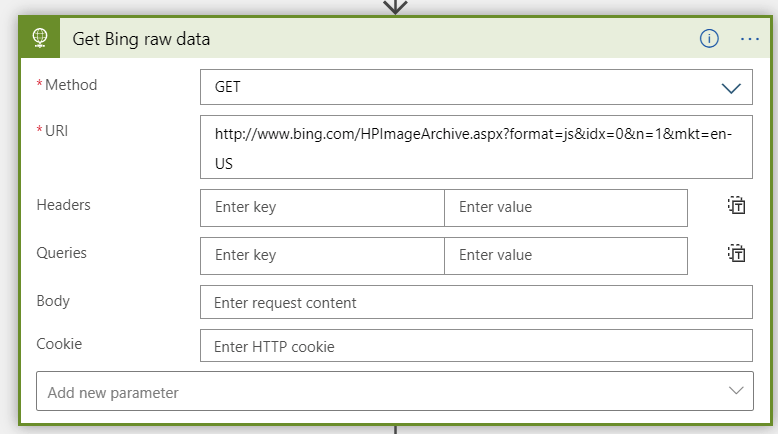Edit the URI field with Bing URL
Image resolution: width=778 pixels, height=434 pixels.
coord(476,147)
